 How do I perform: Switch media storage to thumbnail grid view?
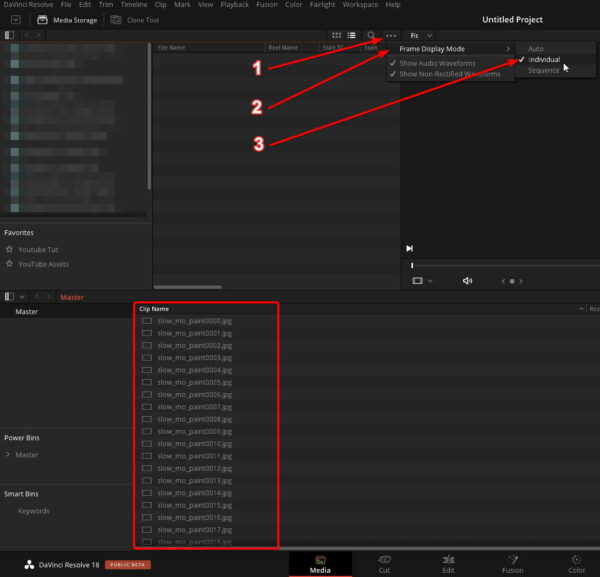pos(336,35)
